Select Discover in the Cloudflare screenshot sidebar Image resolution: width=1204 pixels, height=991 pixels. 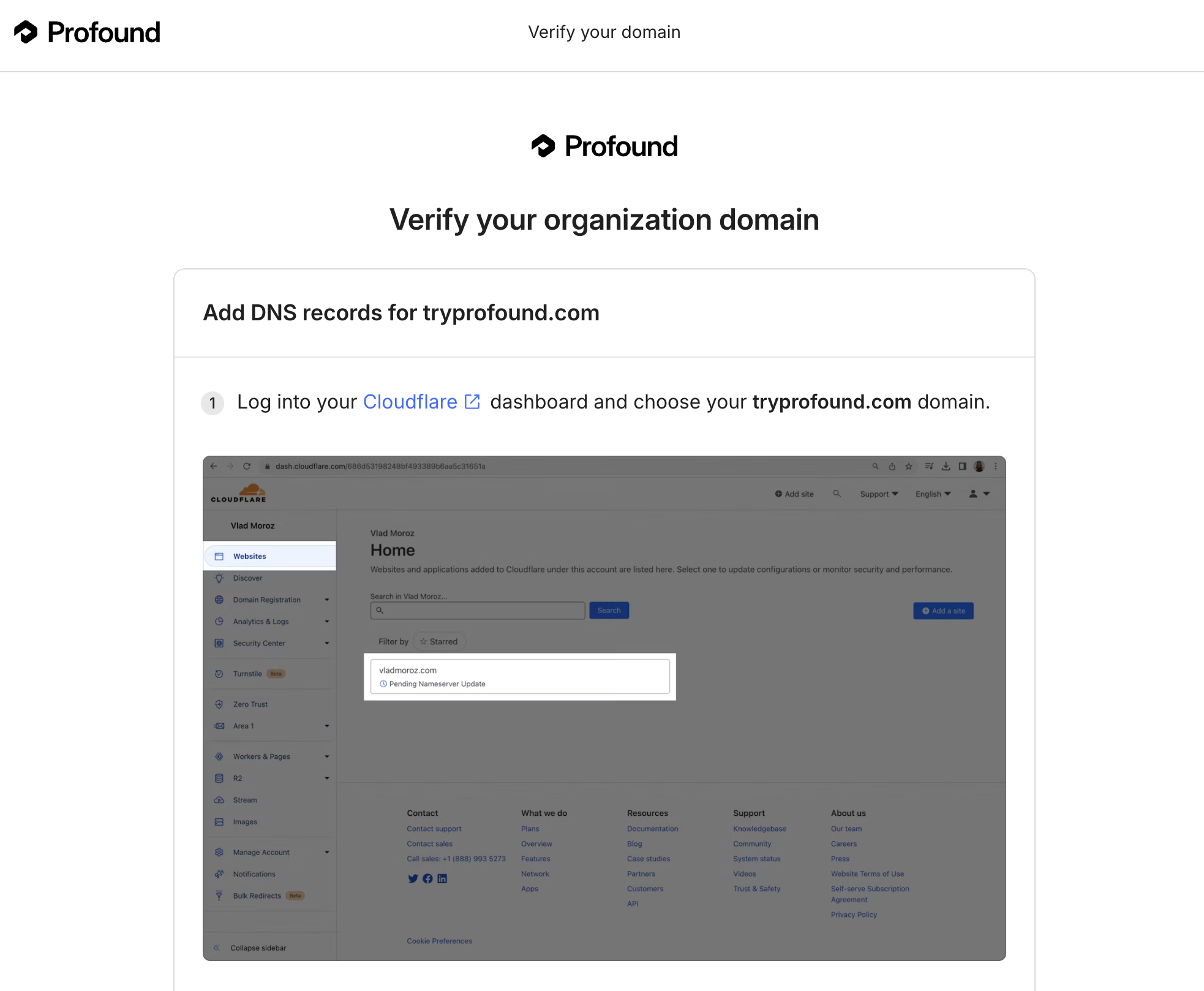pyautogui.click(x=247, y=578)
